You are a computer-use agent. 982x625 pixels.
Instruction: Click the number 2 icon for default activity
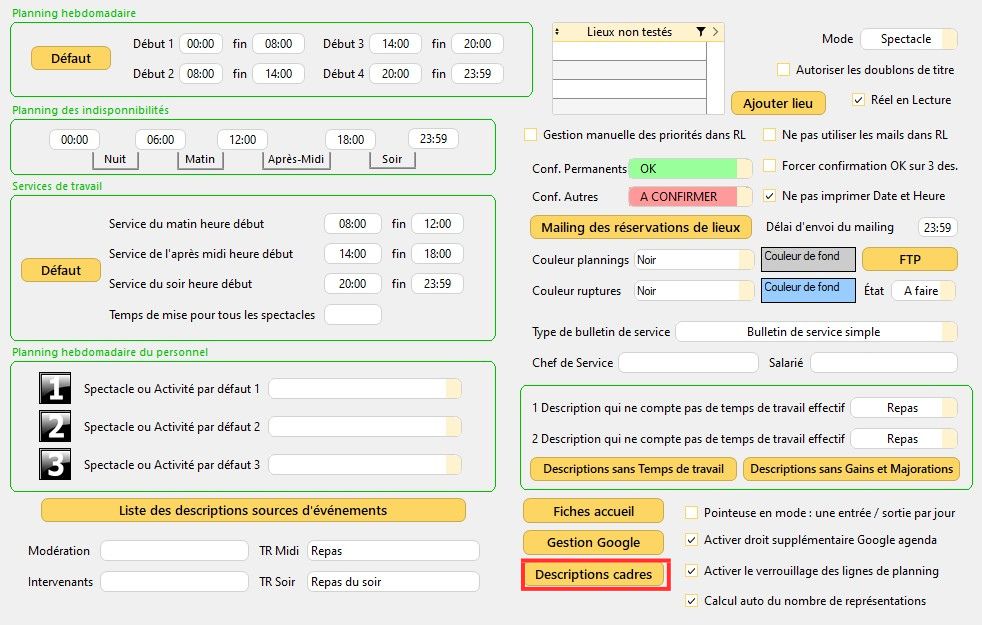pyautogui.click(x=55, y=426)
